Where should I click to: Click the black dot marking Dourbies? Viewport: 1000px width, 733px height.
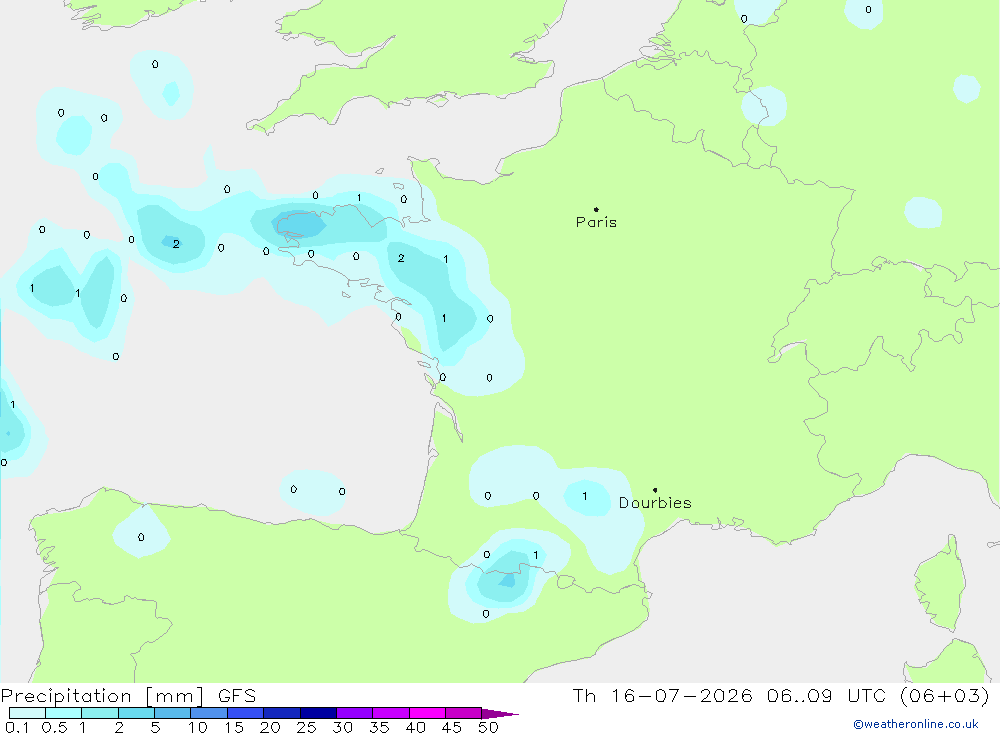coord(655,490)
